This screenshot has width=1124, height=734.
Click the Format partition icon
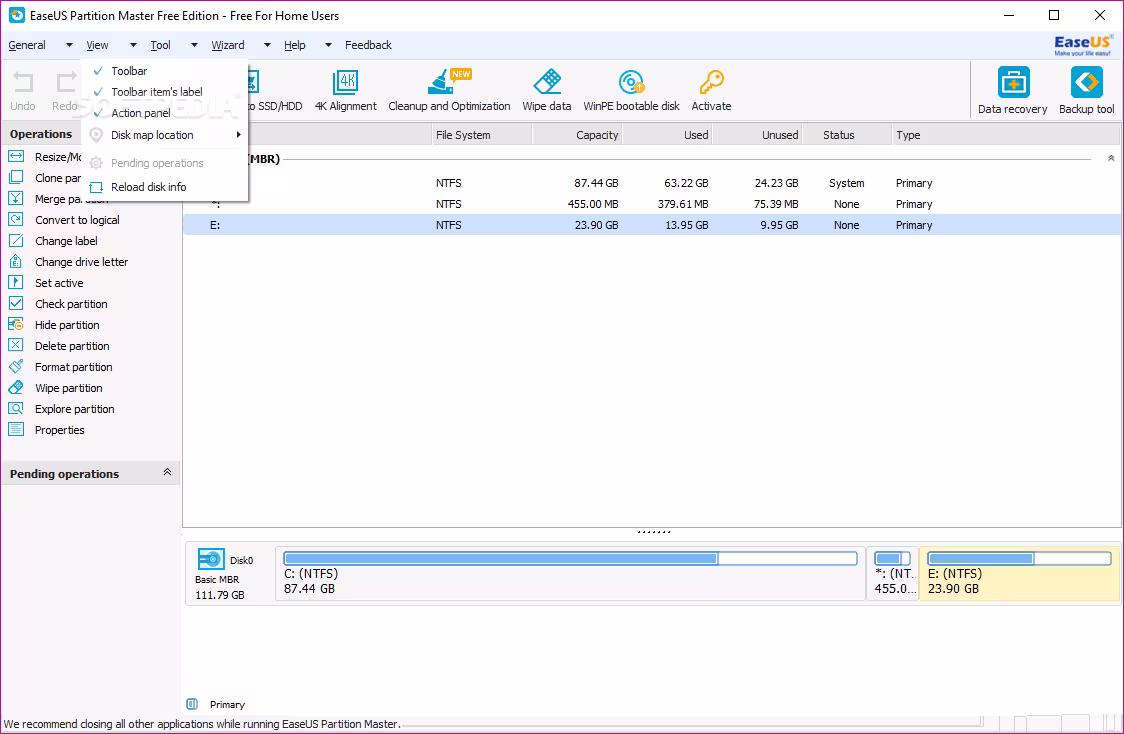tap(16, 366)
